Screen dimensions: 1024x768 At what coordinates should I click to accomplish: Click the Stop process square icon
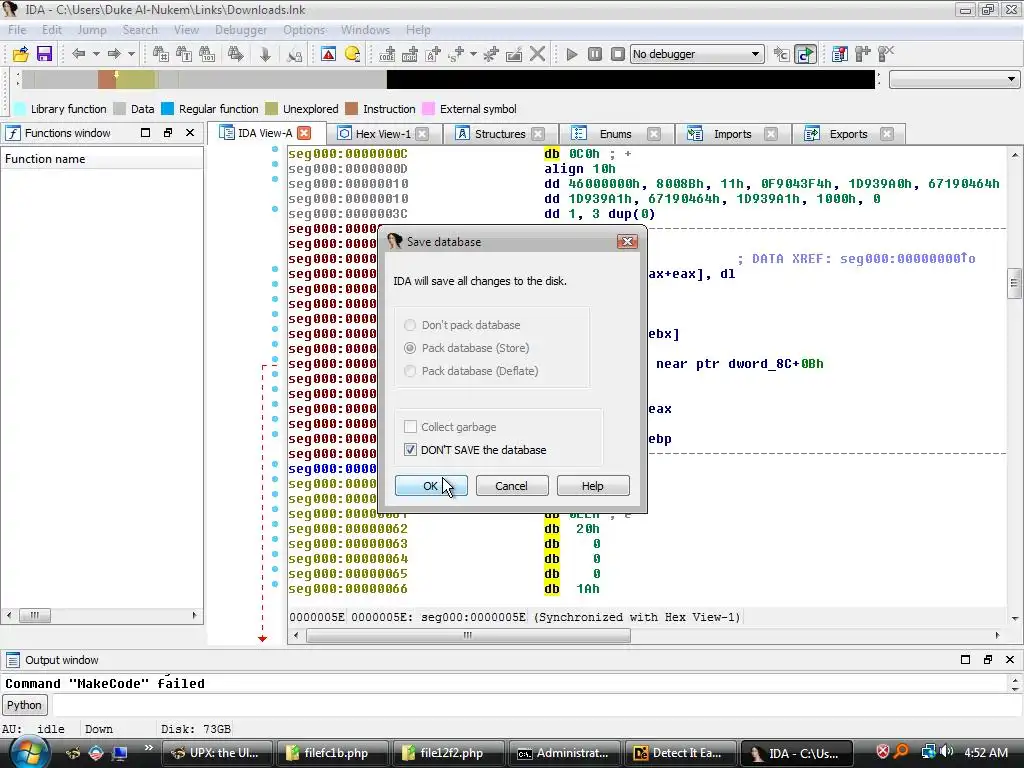[x=618, y=54]
